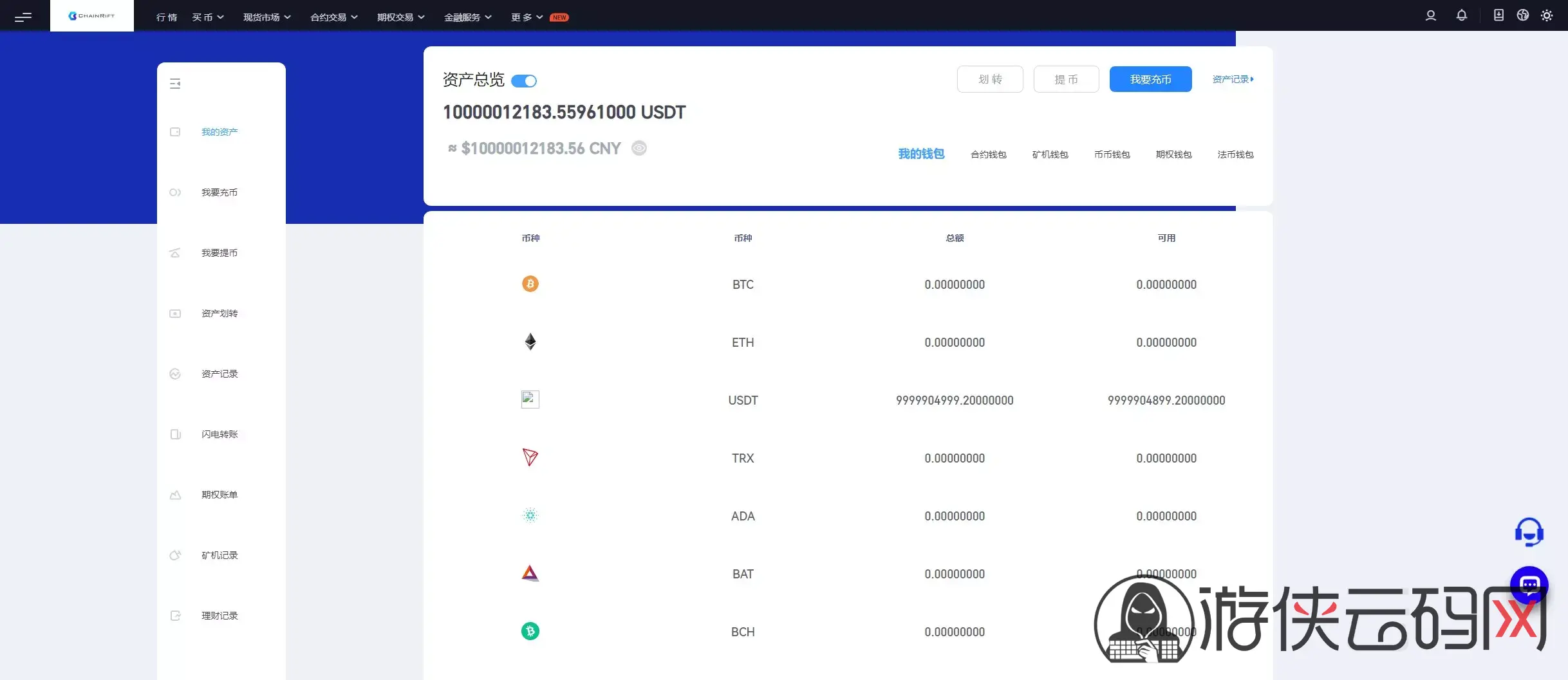The width and height of the screenshot is (1568, 680).
Task: Select the USDT row in asset table
Action: pyautogui.click(x=743, y=400)
